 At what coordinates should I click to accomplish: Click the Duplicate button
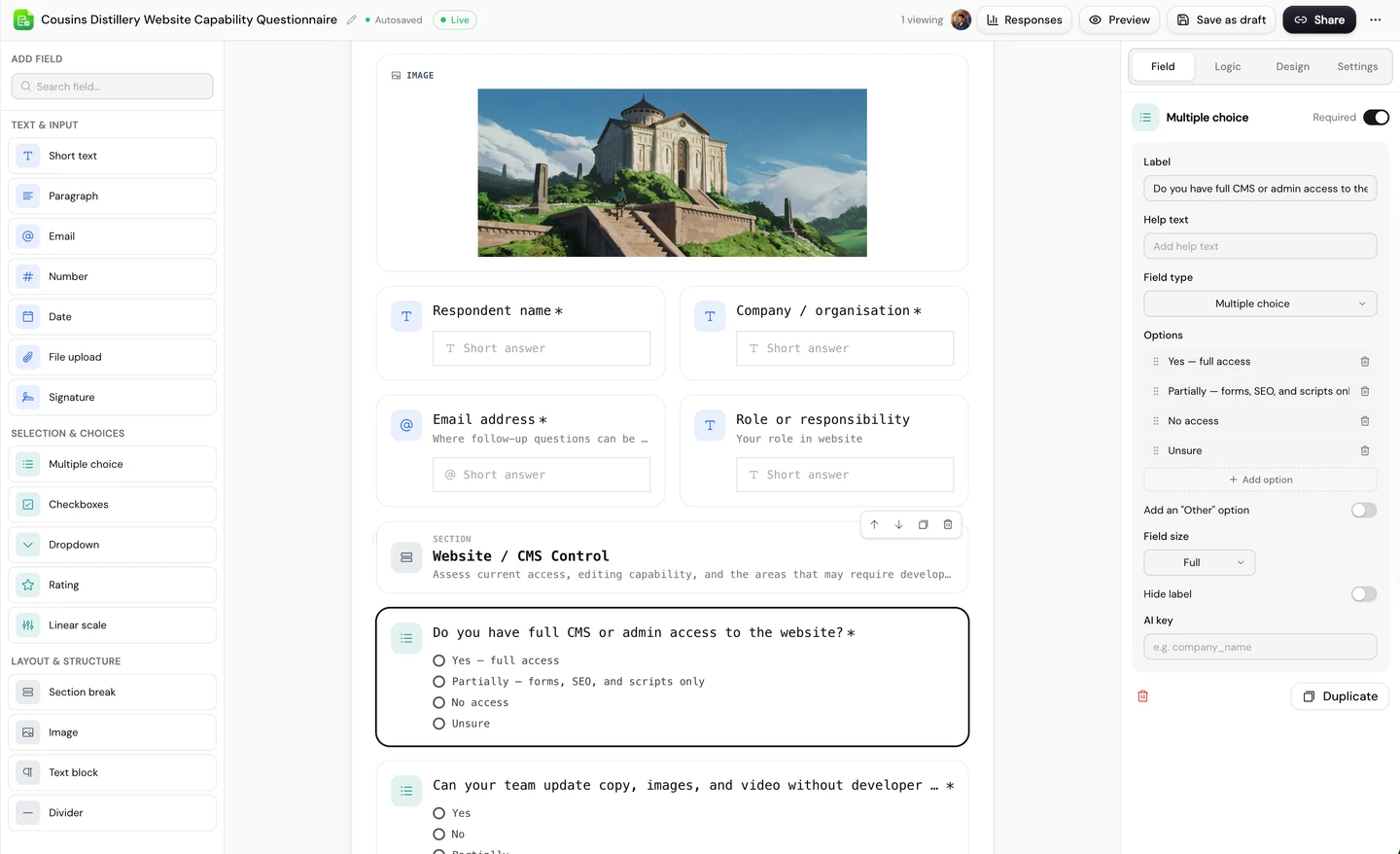(1341, 696)
